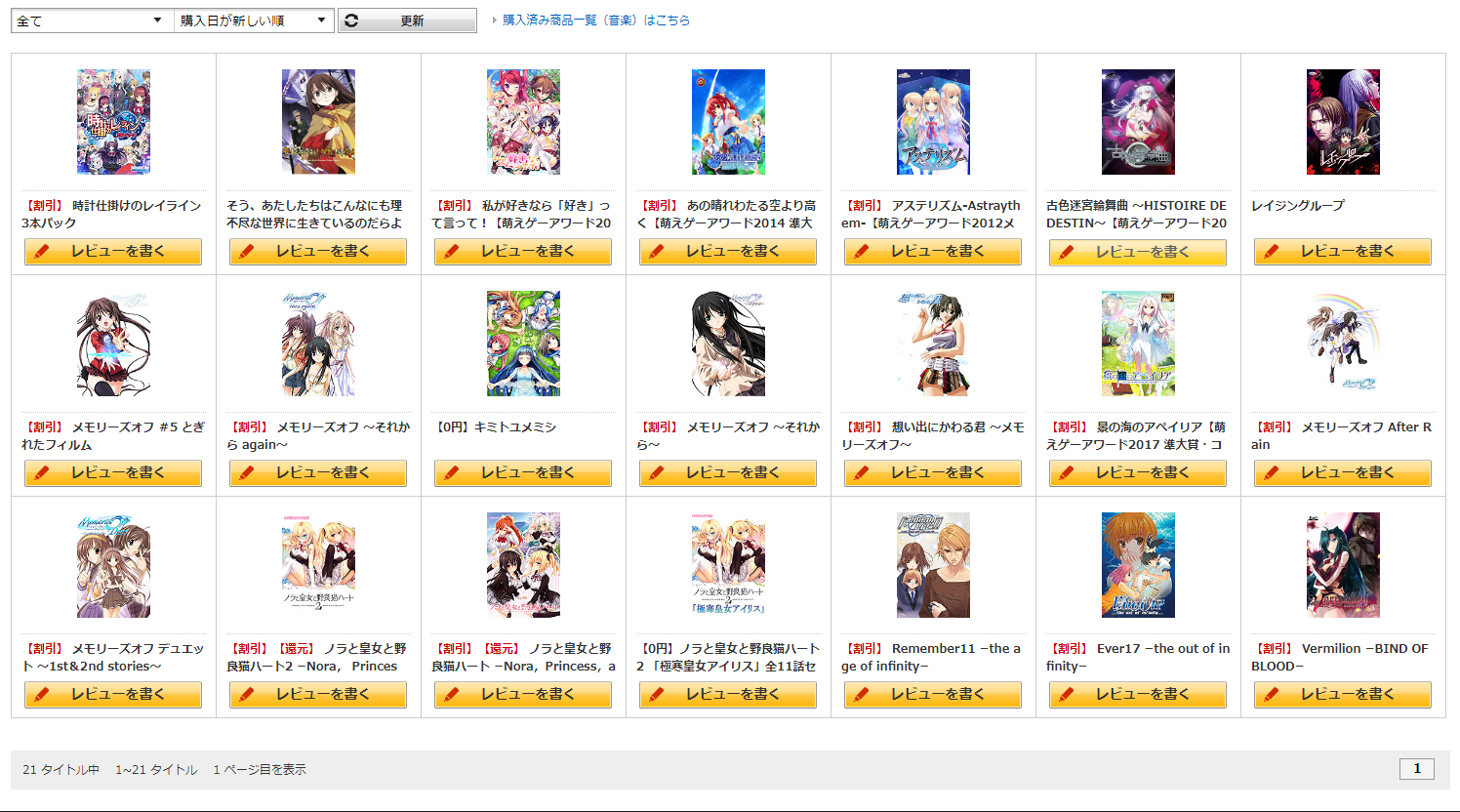Open the アステリズム cover image
Screen dimensions: 1460x812
tap(933, 122)
